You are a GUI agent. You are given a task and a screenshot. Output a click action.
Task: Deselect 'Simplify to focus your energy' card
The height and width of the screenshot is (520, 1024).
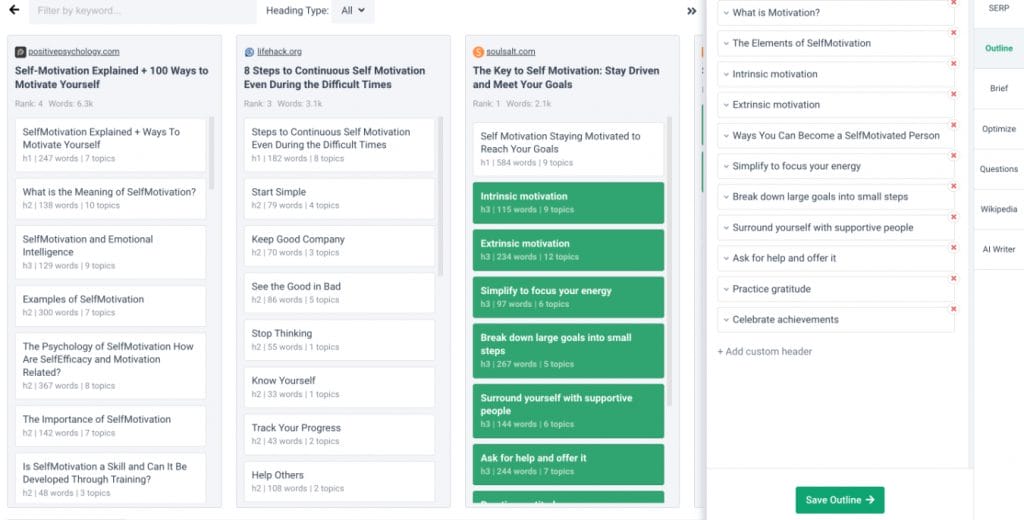(568, 297)
